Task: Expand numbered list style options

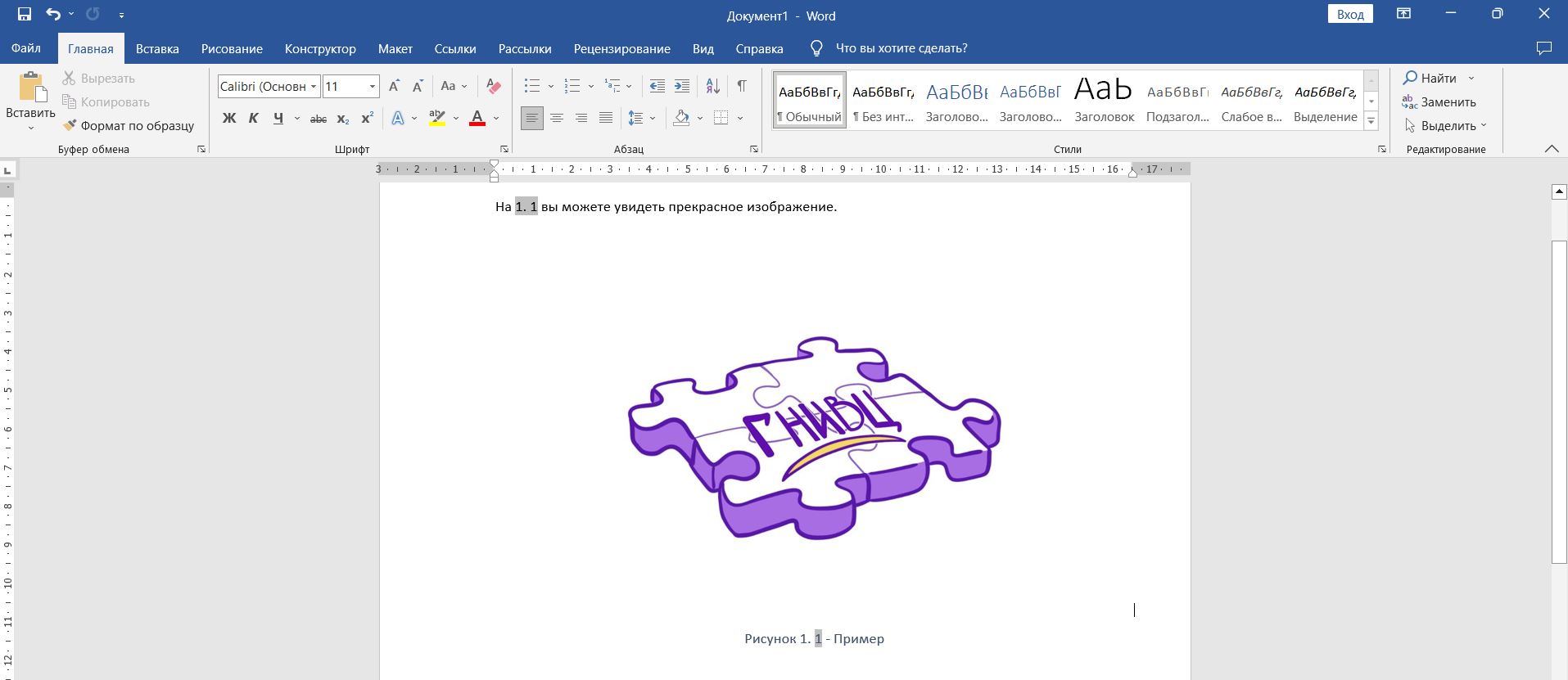Action: pos(590,86)
